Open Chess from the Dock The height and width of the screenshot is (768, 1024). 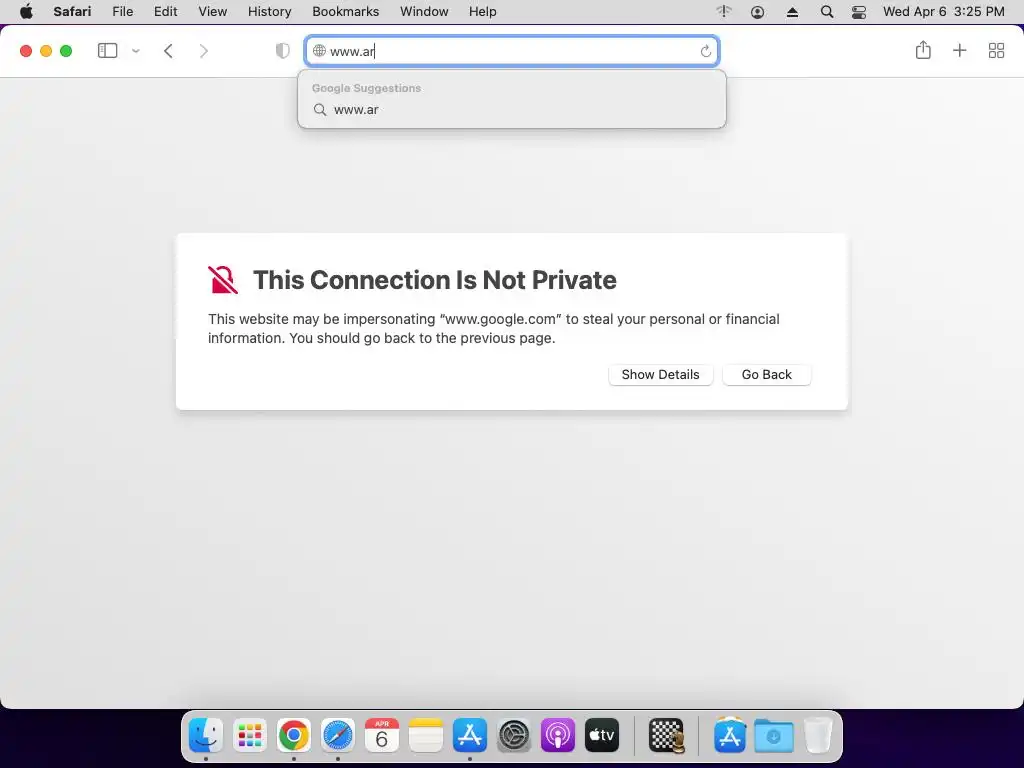coord(666,735)
